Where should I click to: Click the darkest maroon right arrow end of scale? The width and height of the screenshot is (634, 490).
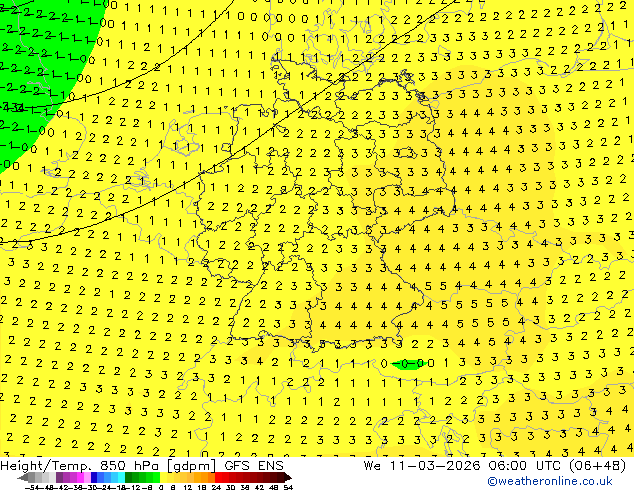pos(287,478)
